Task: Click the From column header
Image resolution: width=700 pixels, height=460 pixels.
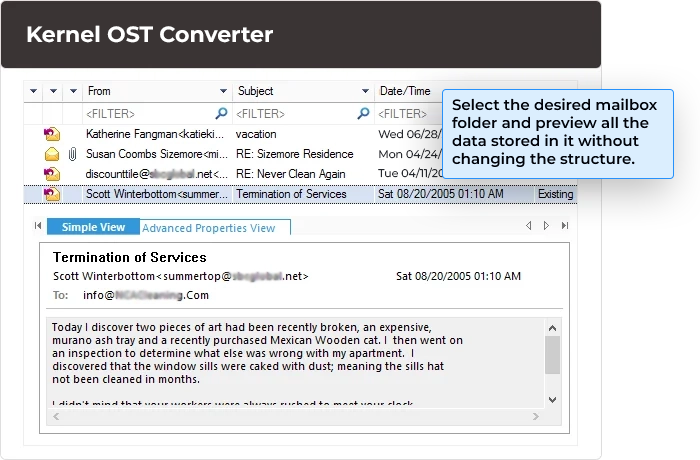Action: [157, 91]
